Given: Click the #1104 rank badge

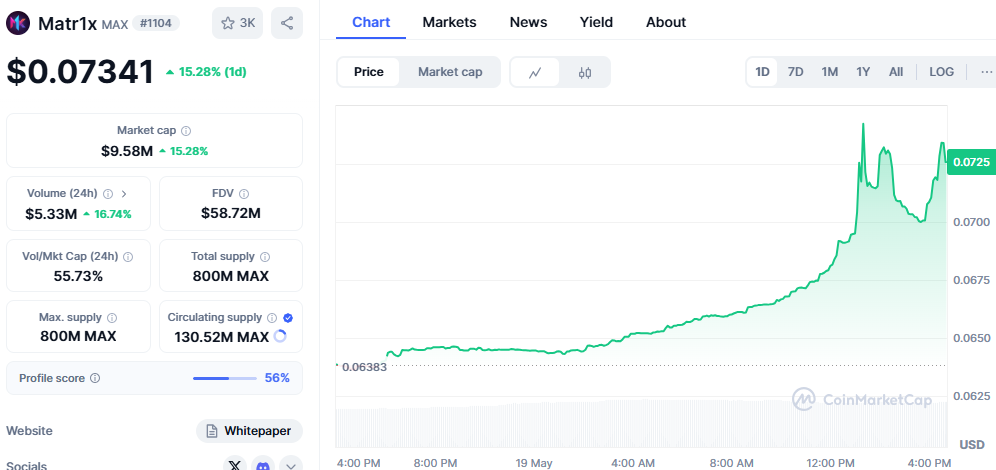Looking at the screenshot, I should pos(156,24).
